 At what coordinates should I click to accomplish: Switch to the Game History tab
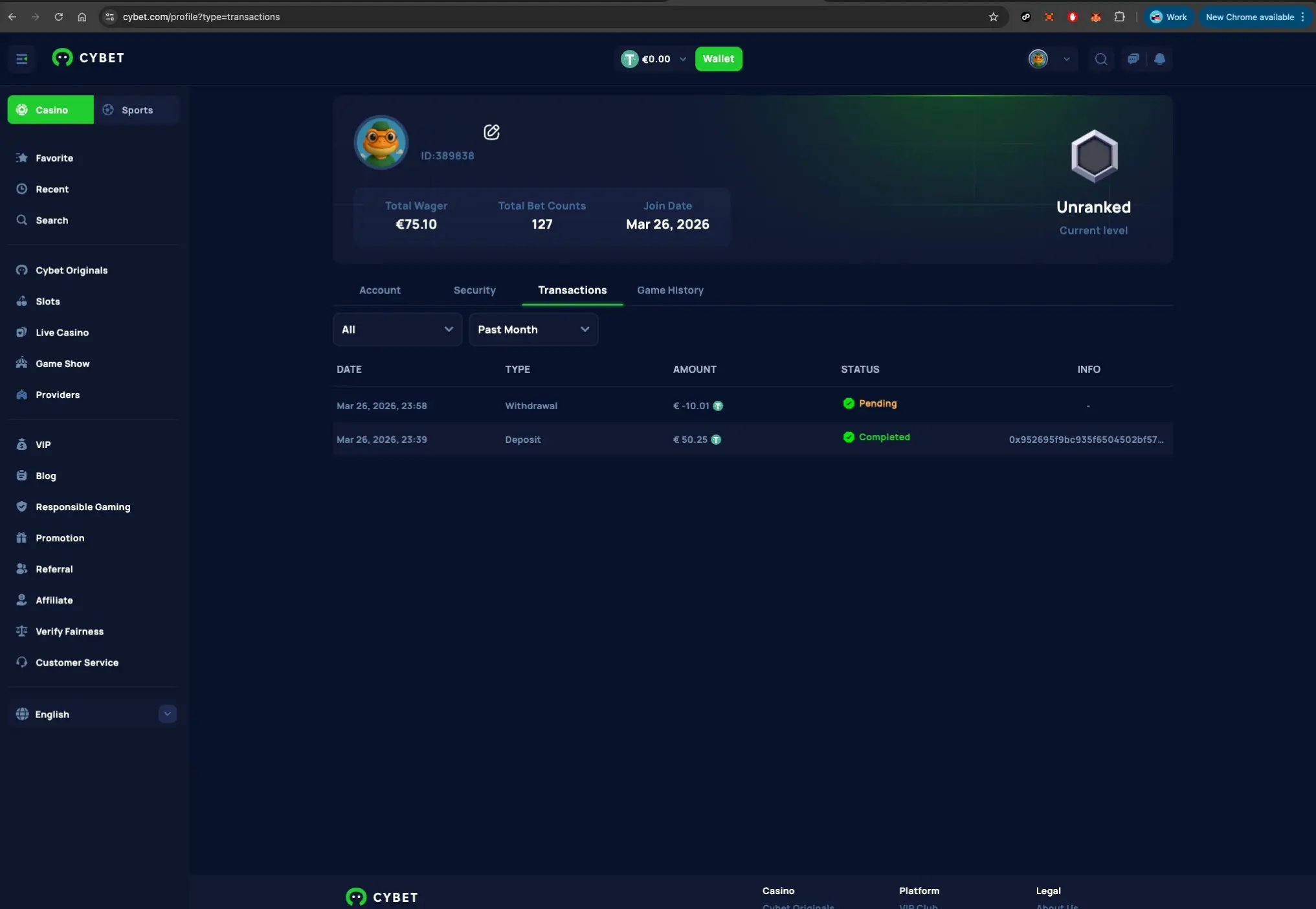[670, 289]
